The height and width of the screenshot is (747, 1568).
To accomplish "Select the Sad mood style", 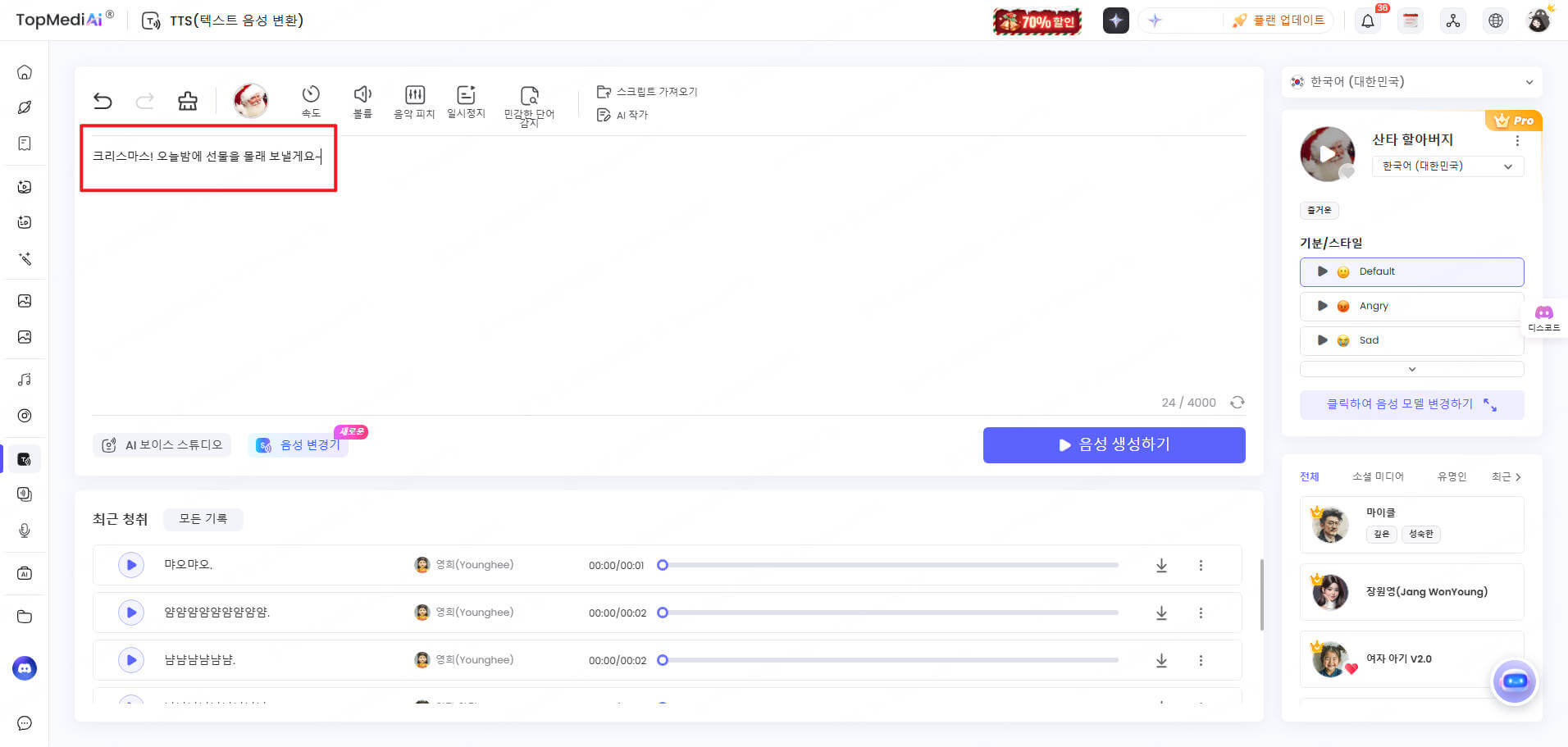I will (x=1411, y=340).
